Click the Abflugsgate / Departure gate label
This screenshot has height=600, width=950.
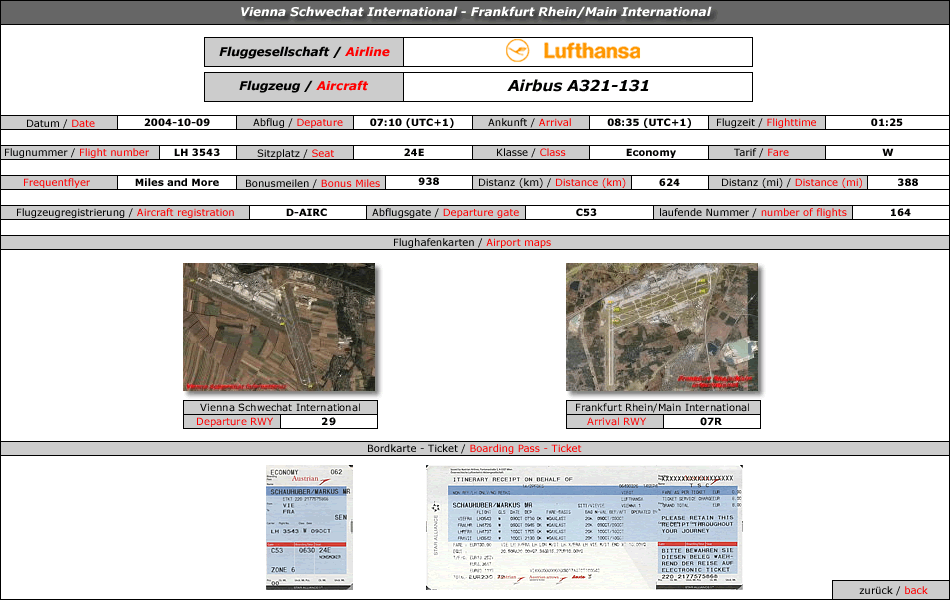(446, 213)
